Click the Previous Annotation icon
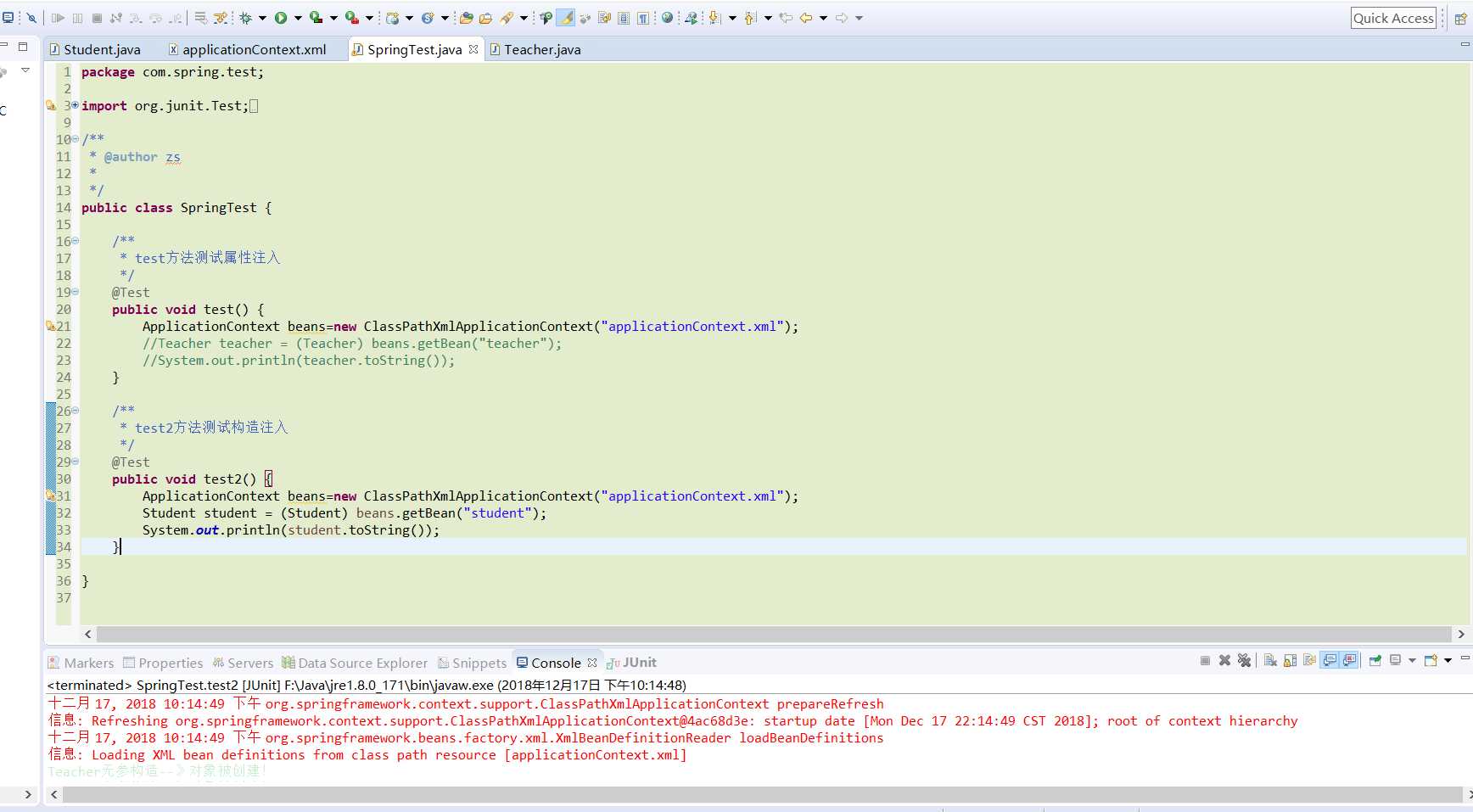The height and width of the screenshot is (812, 1473). click(x=749, y=18)
